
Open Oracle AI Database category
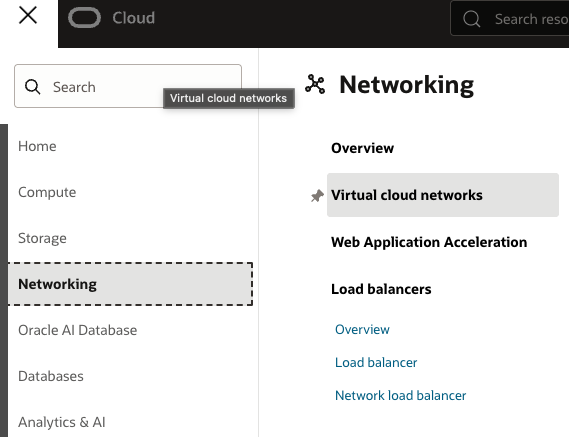click(x=78, y=330)
